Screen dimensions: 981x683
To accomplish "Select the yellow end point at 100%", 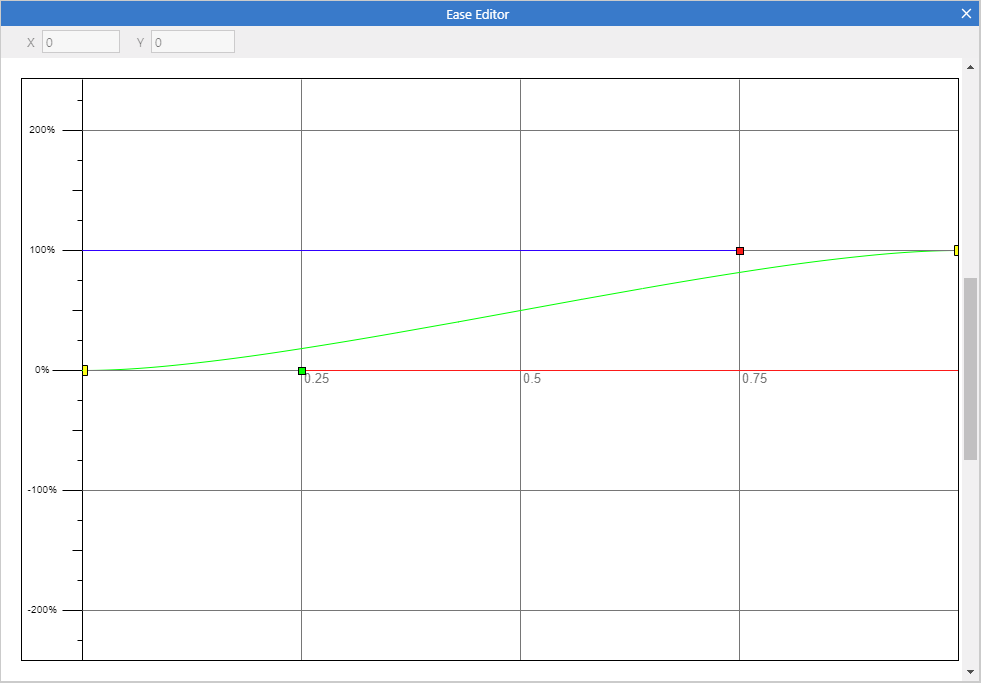I will (x=956, y=250).
